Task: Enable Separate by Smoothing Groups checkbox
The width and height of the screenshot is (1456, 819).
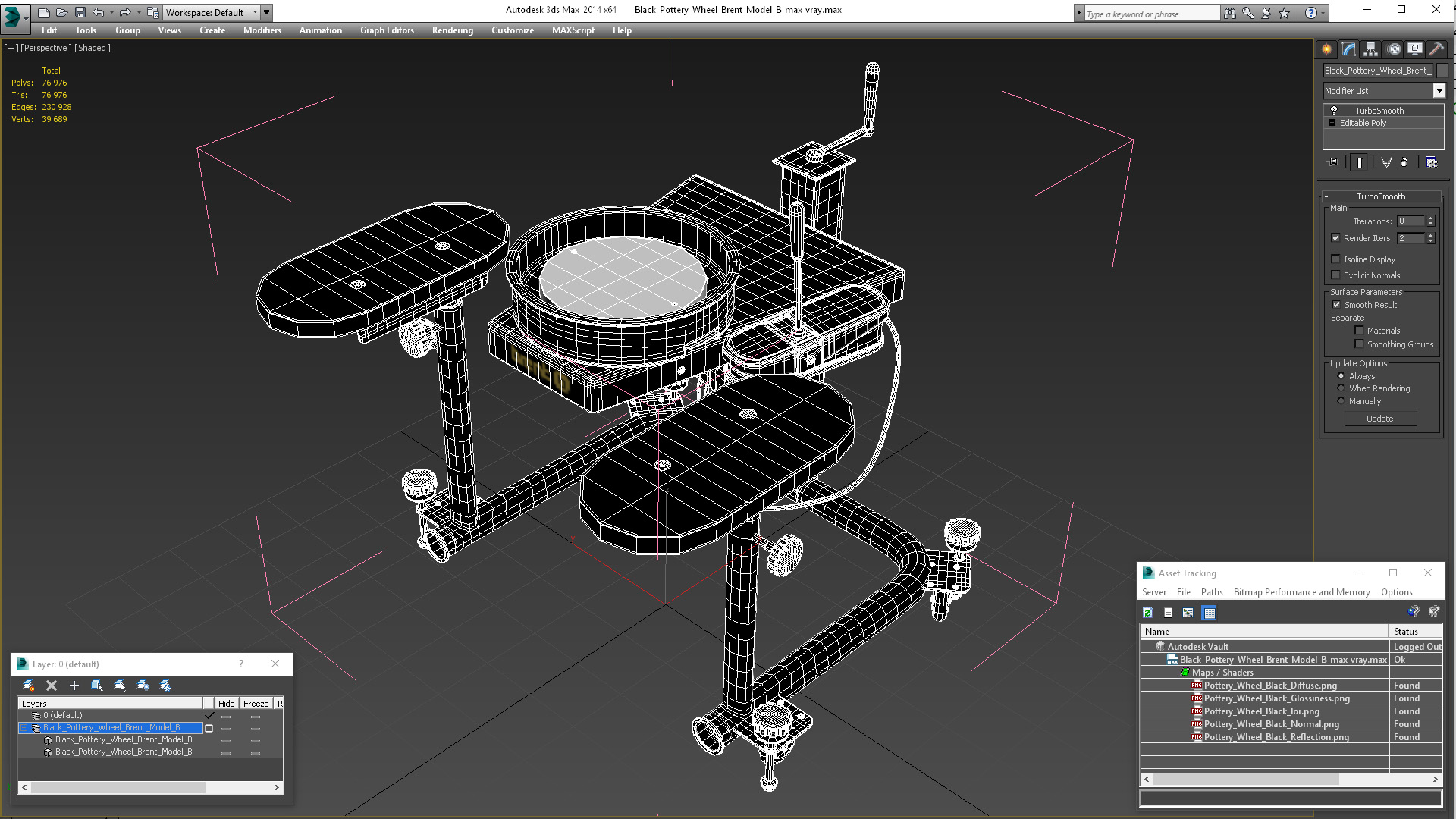Action: click(x=1360, y=344)
